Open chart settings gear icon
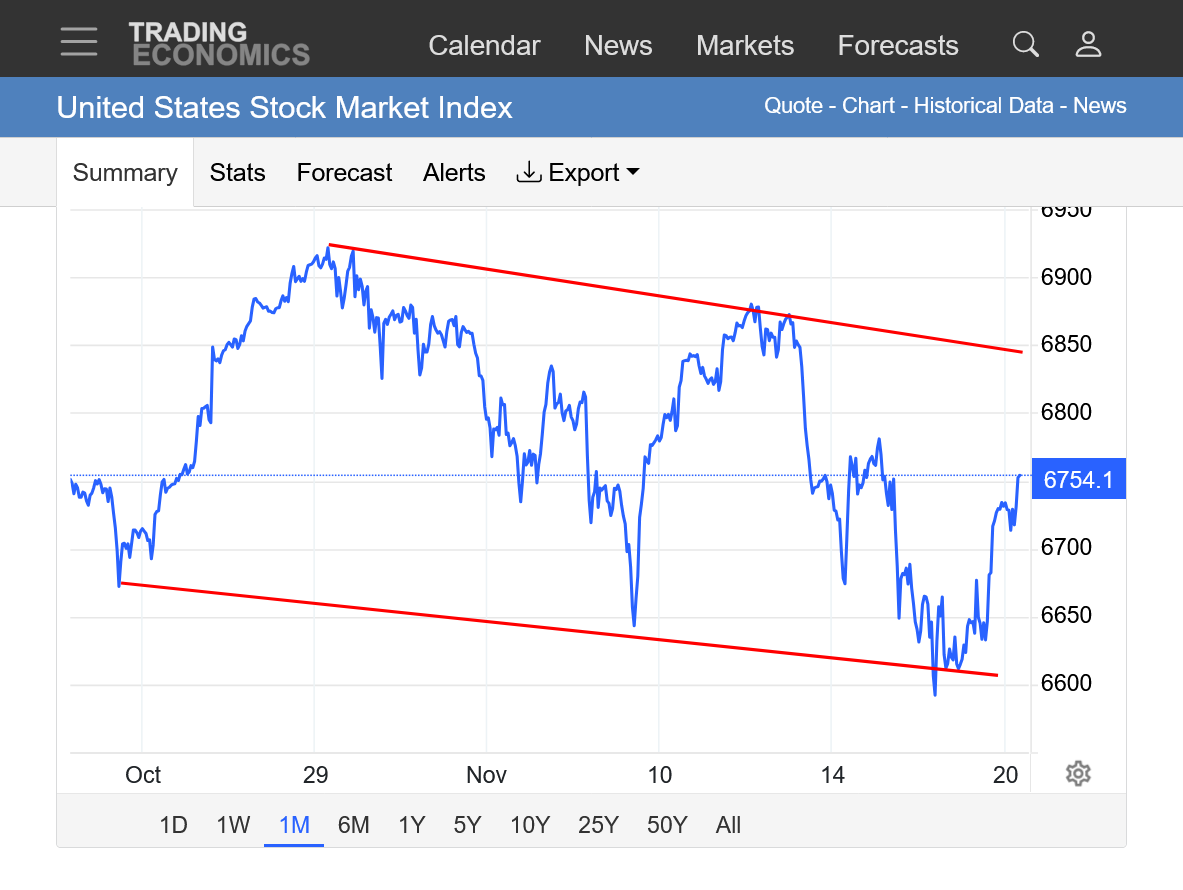The width and height of the screenshot is (1183, 890). pos(1077,773)
